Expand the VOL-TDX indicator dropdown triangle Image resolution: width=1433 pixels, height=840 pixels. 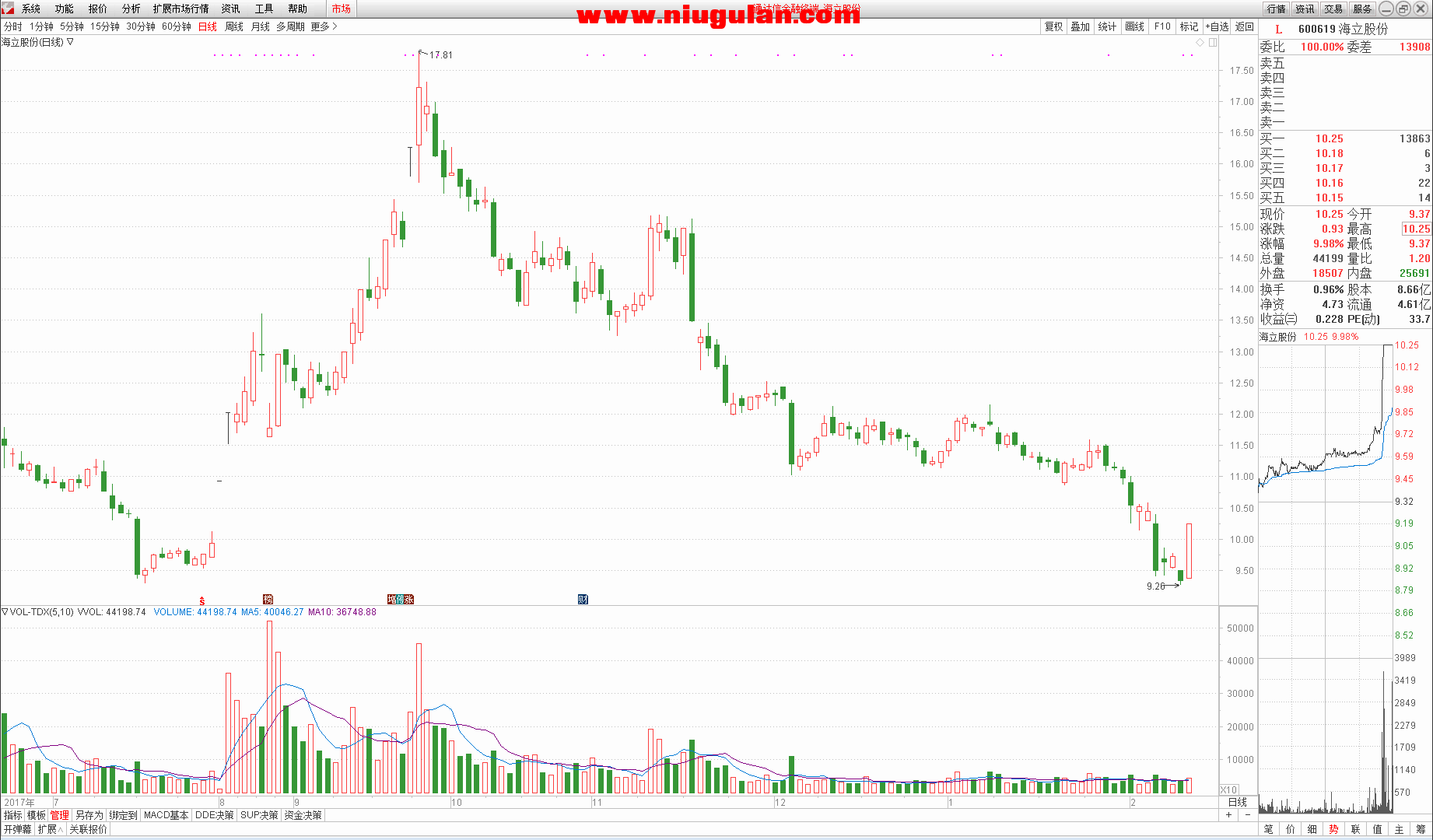coord(5,612)
